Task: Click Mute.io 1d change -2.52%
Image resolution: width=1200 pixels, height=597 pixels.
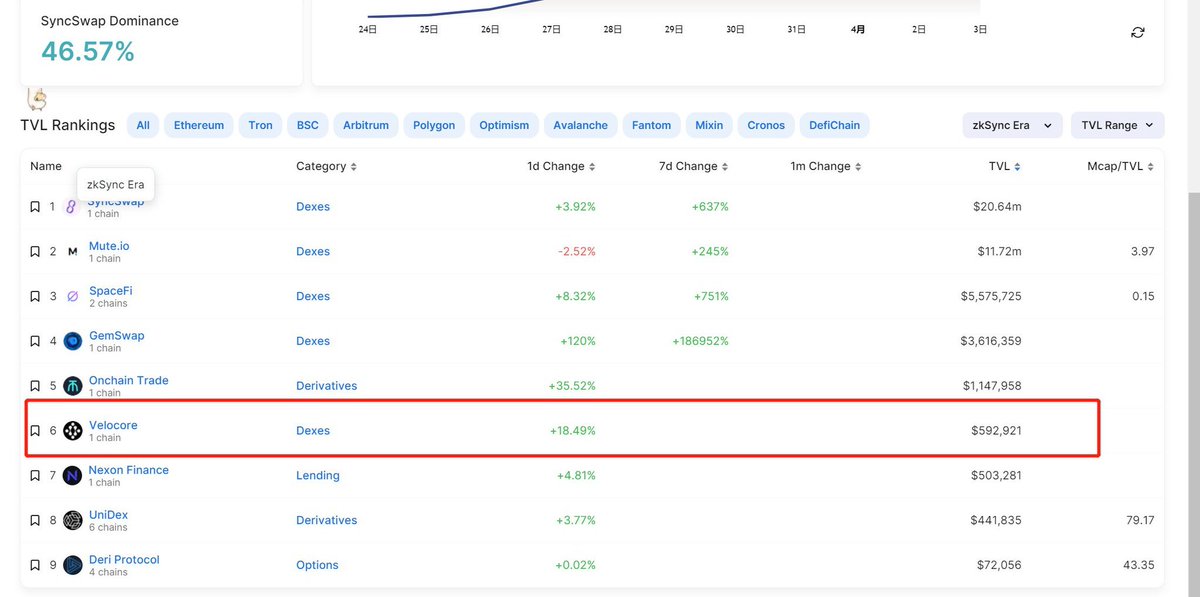Action: 576,252
